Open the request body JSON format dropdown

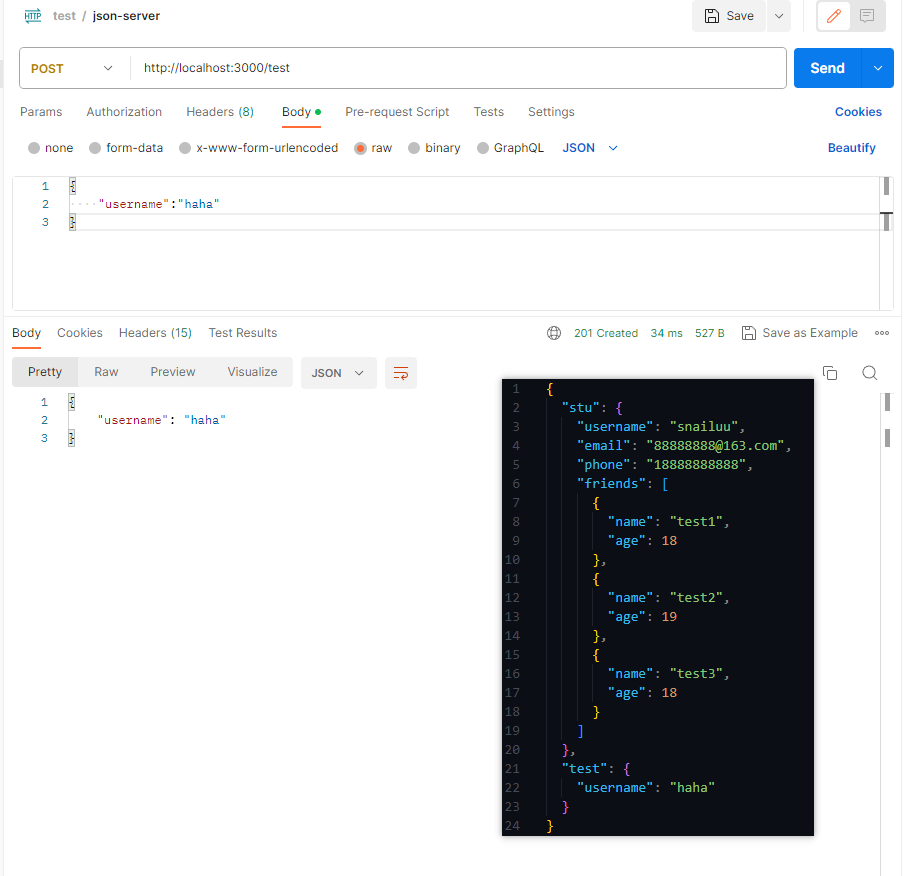pyautogui.click(x=590, y=148)
